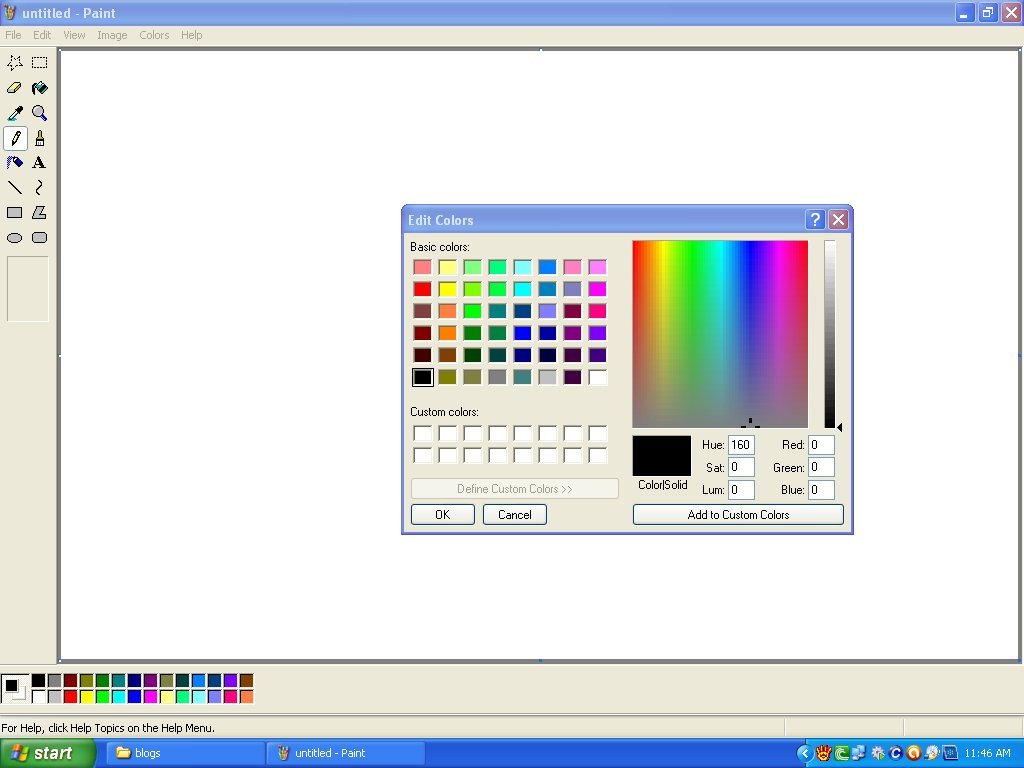Select the last custom color slot in second row
The image size is (1024, 768).
(598, 455)
